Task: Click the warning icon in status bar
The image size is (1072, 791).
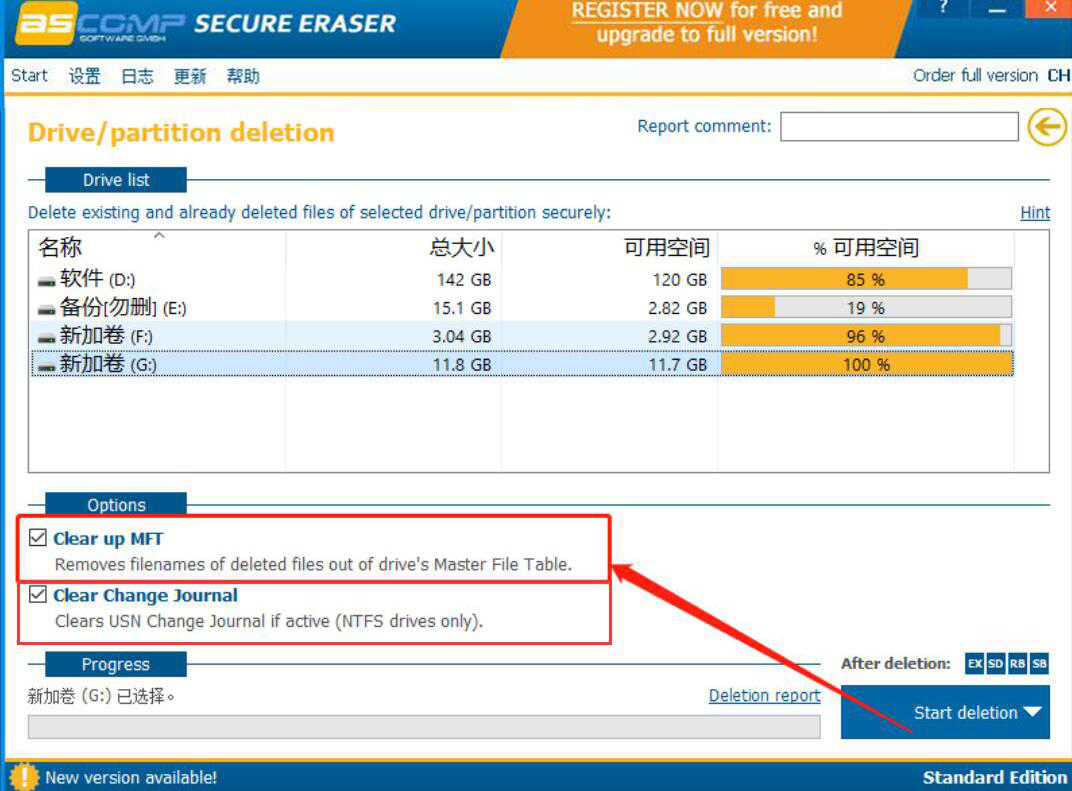Action: pyautogui.click(x=24, y=777)
